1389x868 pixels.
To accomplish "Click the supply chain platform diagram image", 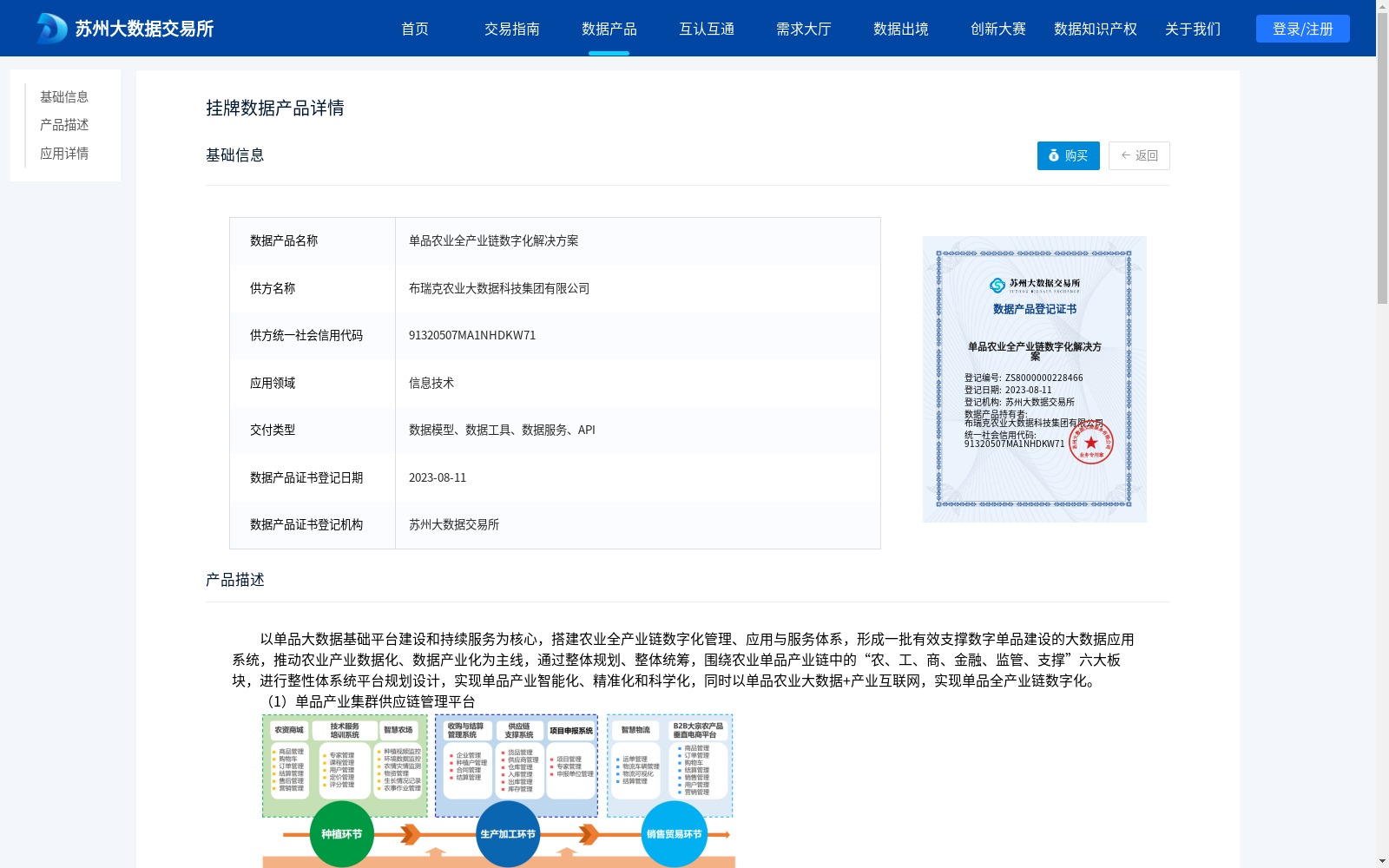I will point(498,791).
